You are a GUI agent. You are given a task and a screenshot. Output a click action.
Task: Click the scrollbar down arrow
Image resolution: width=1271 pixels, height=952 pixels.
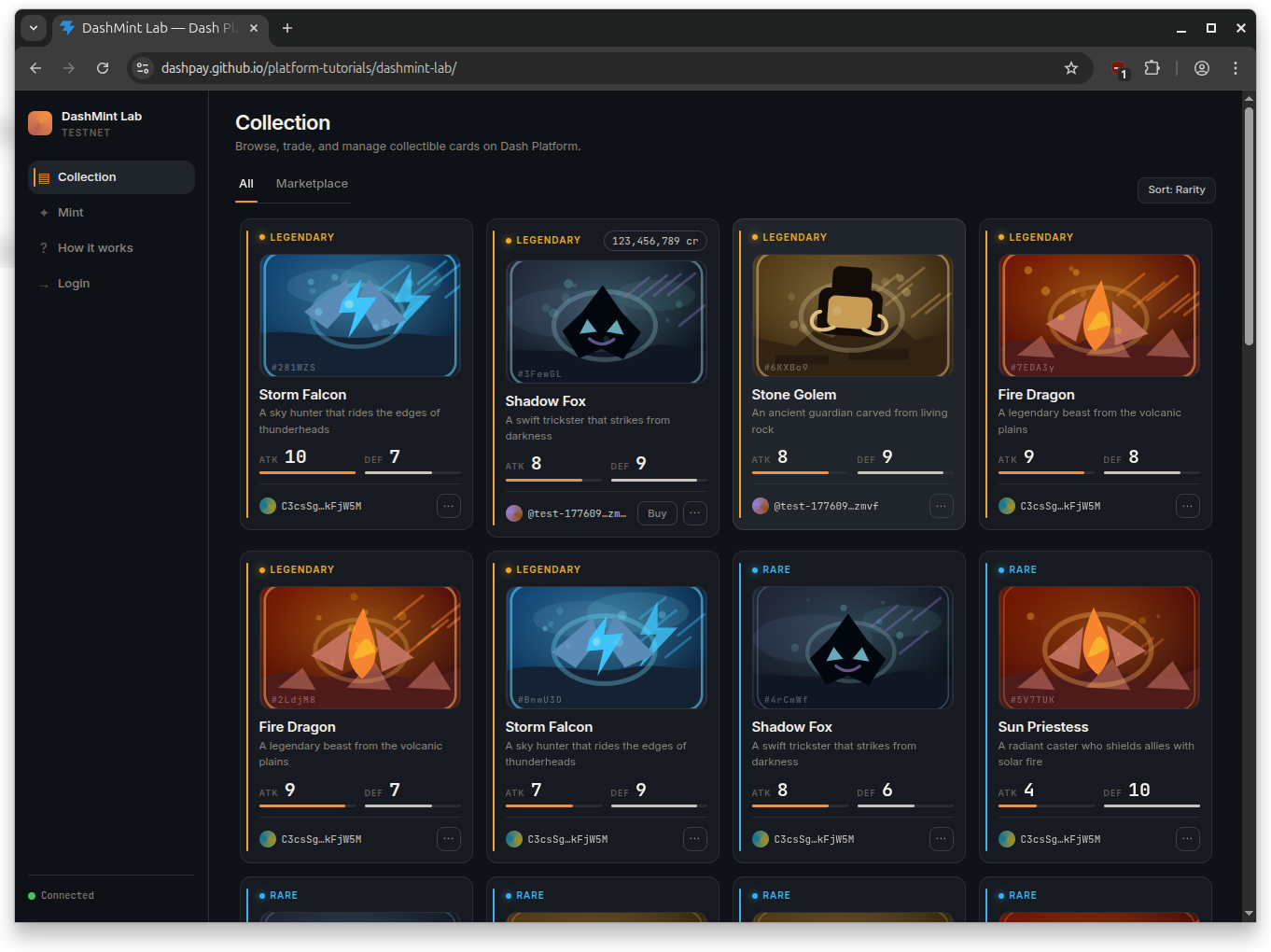[1249, 913]
